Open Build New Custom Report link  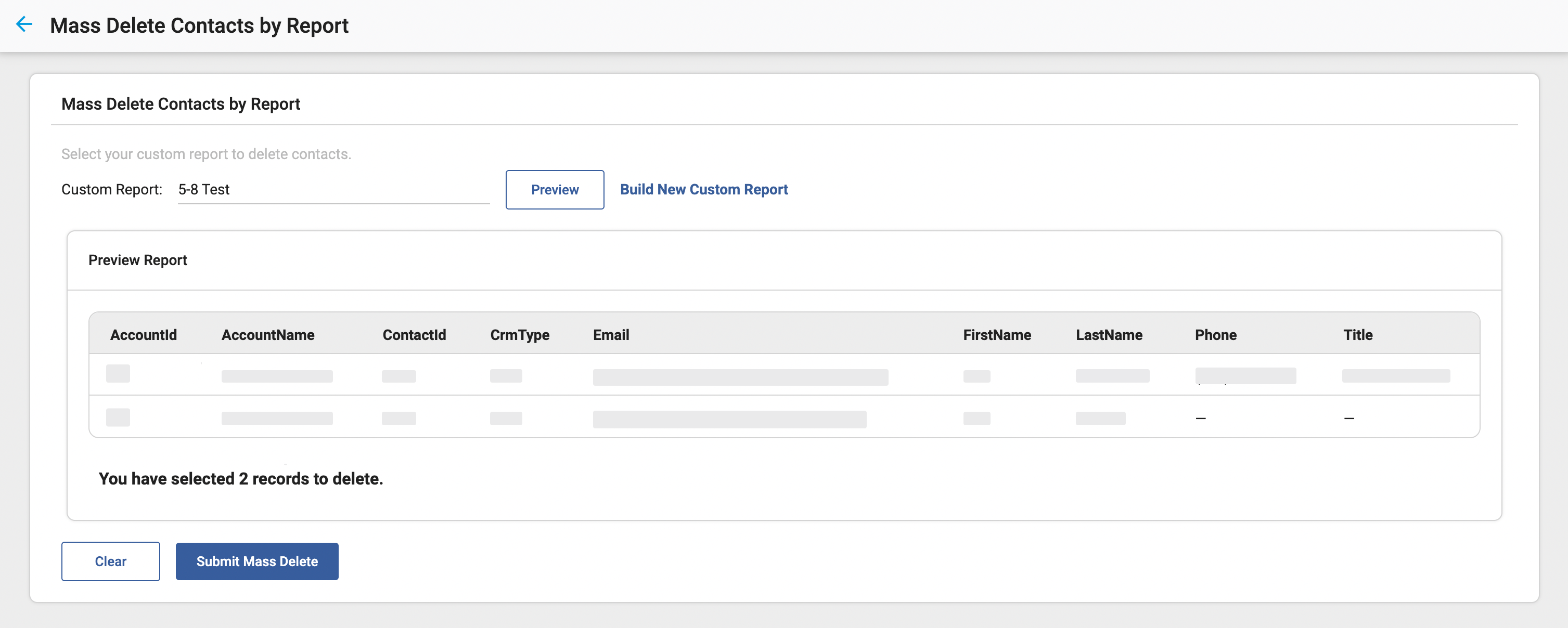(x=703, y=190)
